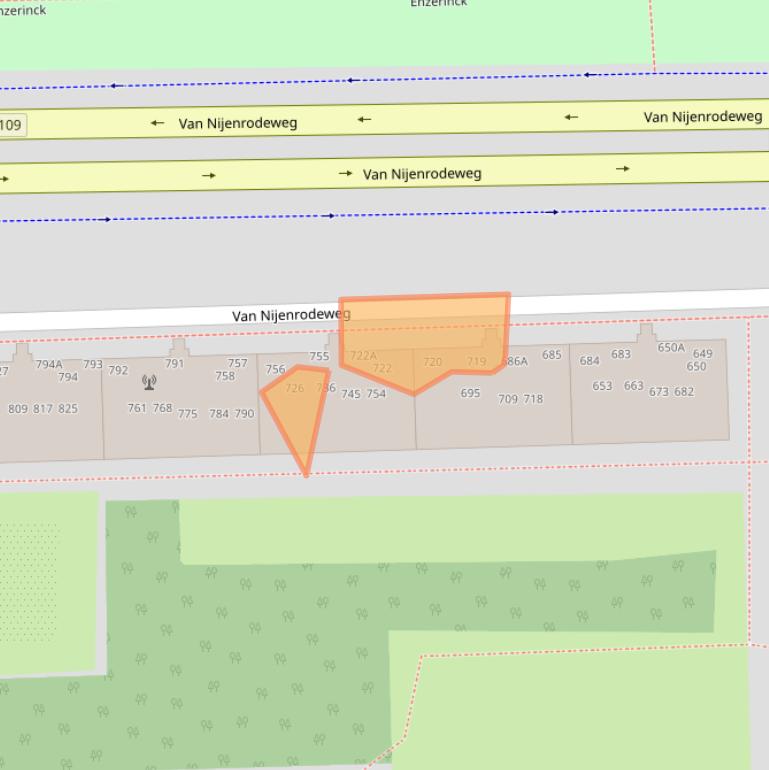
Task: Click house number 745
Action: click(x=350, y=395)
